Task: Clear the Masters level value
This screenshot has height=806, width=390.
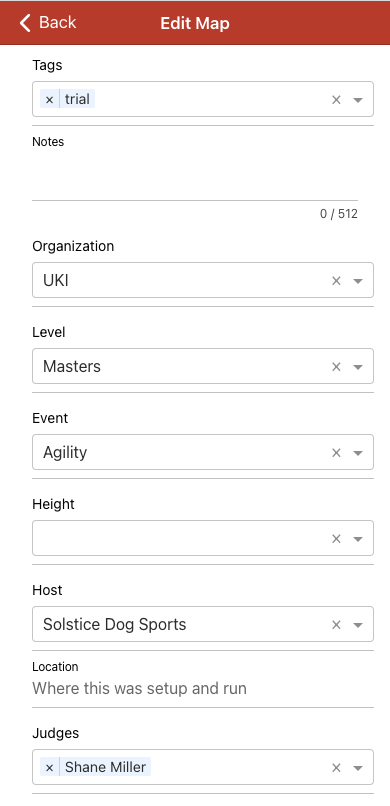Action: 336,367
